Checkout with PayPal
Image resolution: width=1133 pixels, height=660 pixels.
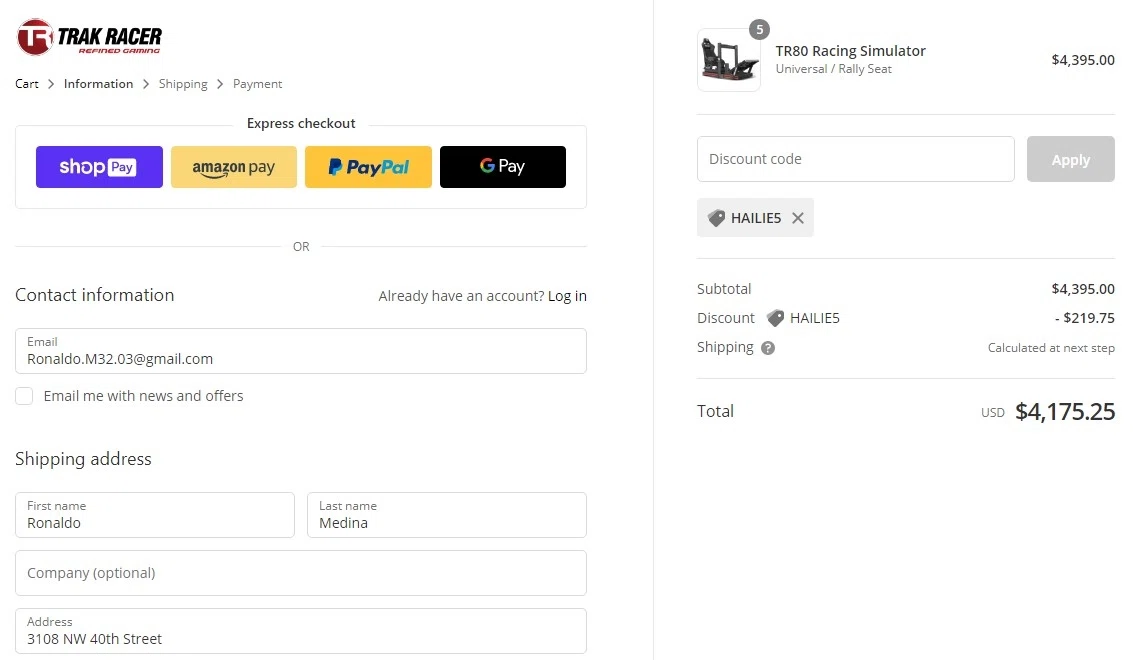point(369,167)
